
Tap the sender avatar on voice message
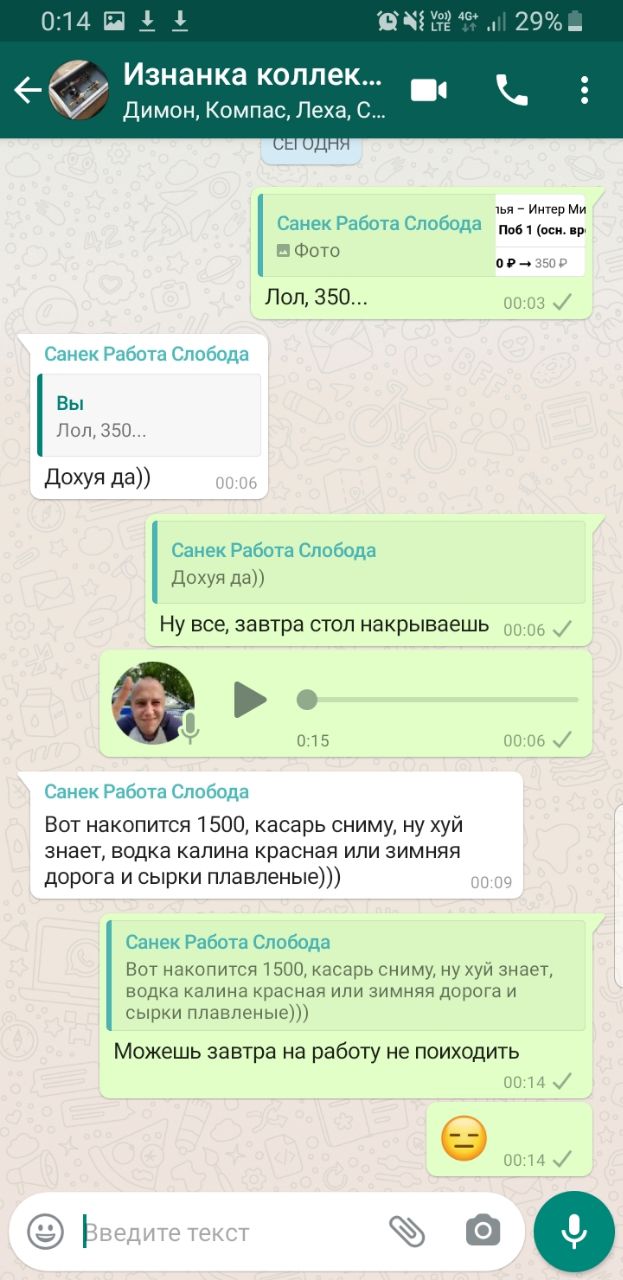click(x=153, y=703)
